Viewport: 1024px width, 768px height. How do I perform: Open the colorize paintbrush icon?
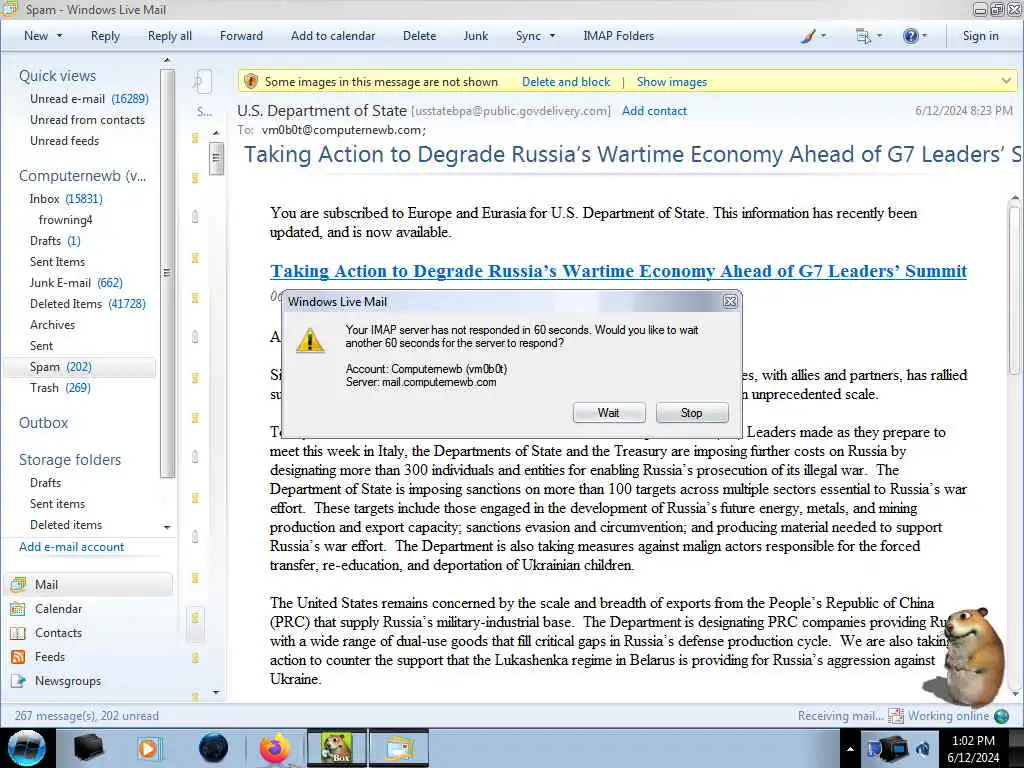808,36
